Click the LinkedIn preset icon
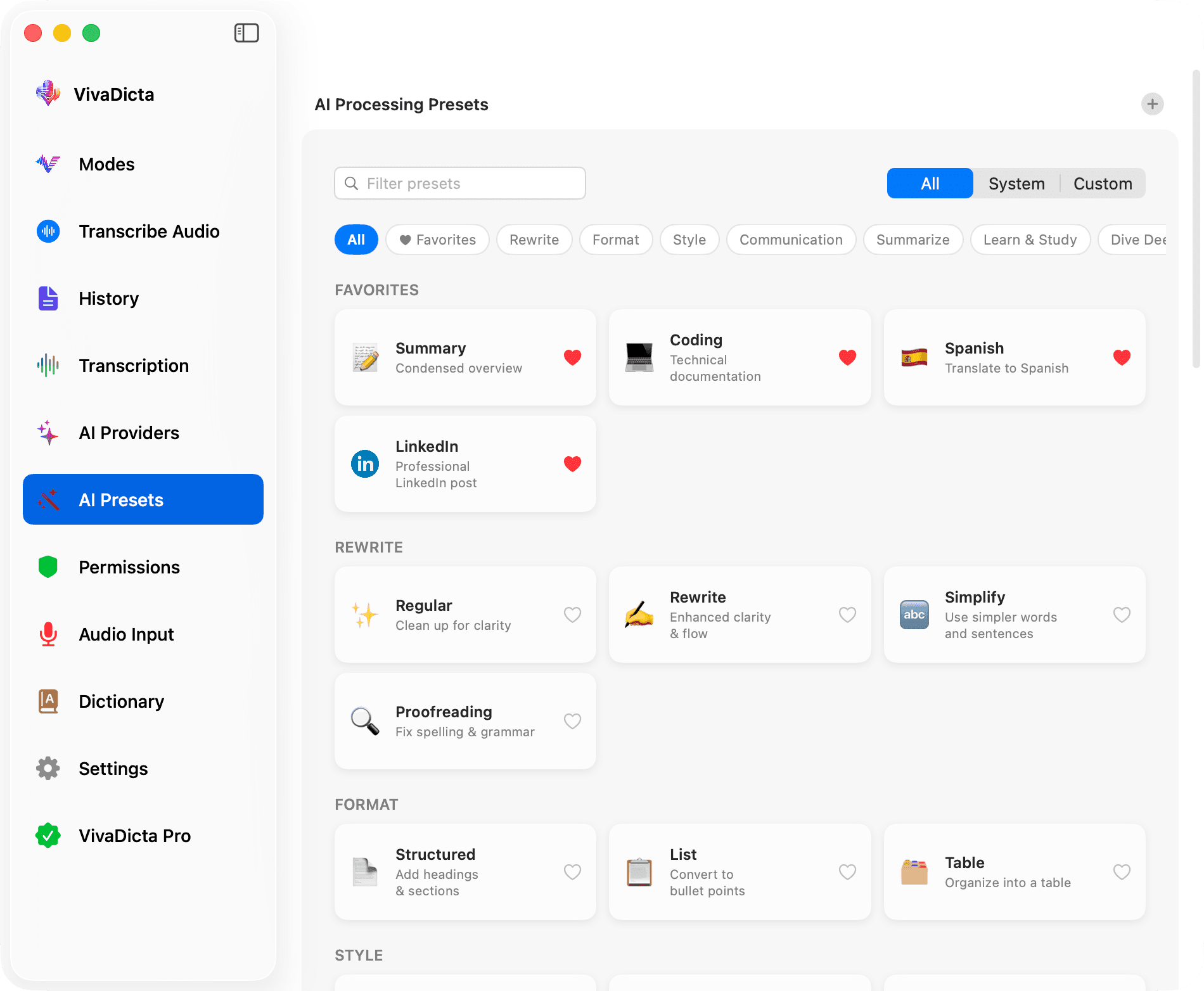1204x991 pixels. (365, 464)
